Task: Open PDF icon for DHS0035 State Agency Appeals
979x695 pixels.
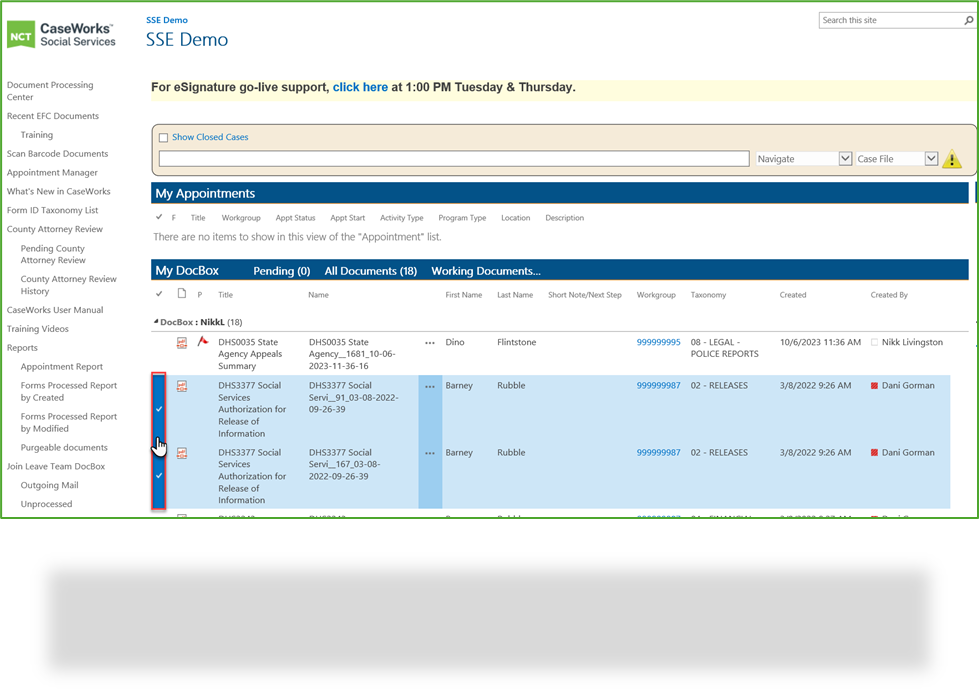Action: [x=182, y=342]
